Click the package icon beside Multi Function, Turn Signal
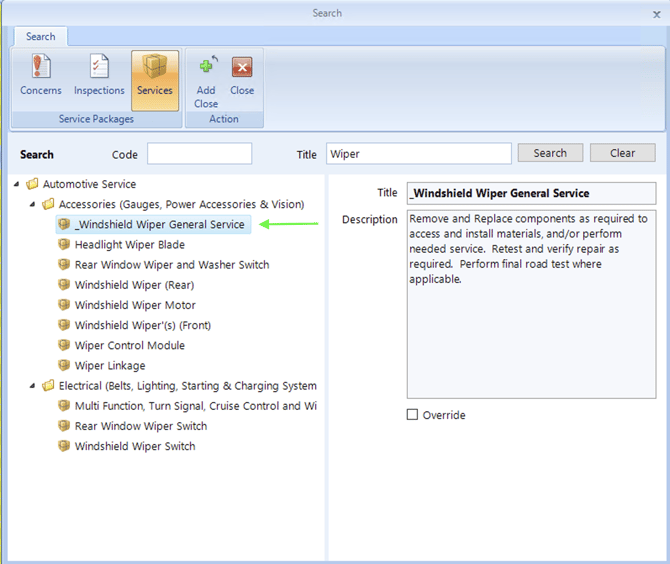Image resolution: width=670 pixels, height=564 pixels. 64,405
